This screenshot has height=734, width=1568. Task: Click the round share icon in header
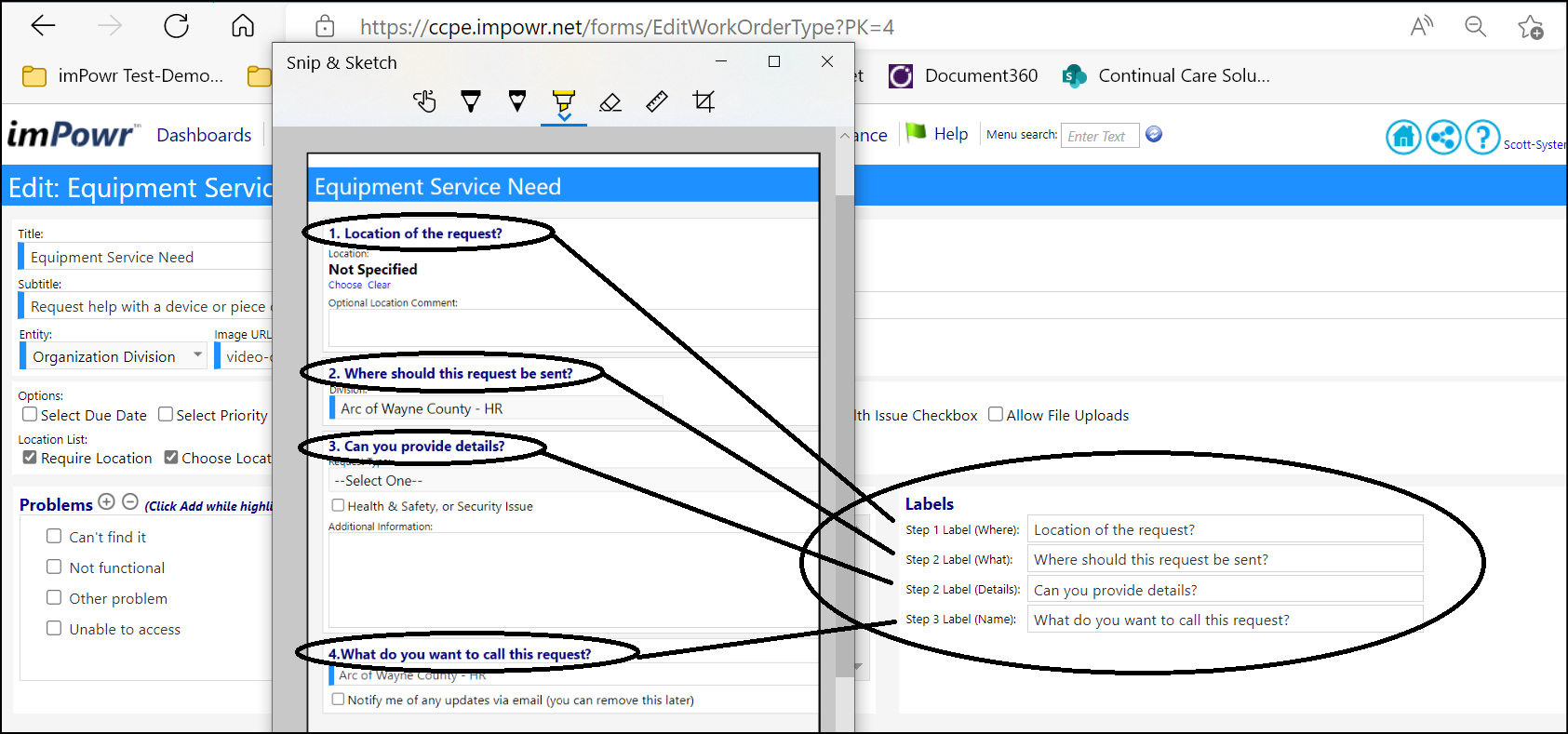[x=1443, y=138]
